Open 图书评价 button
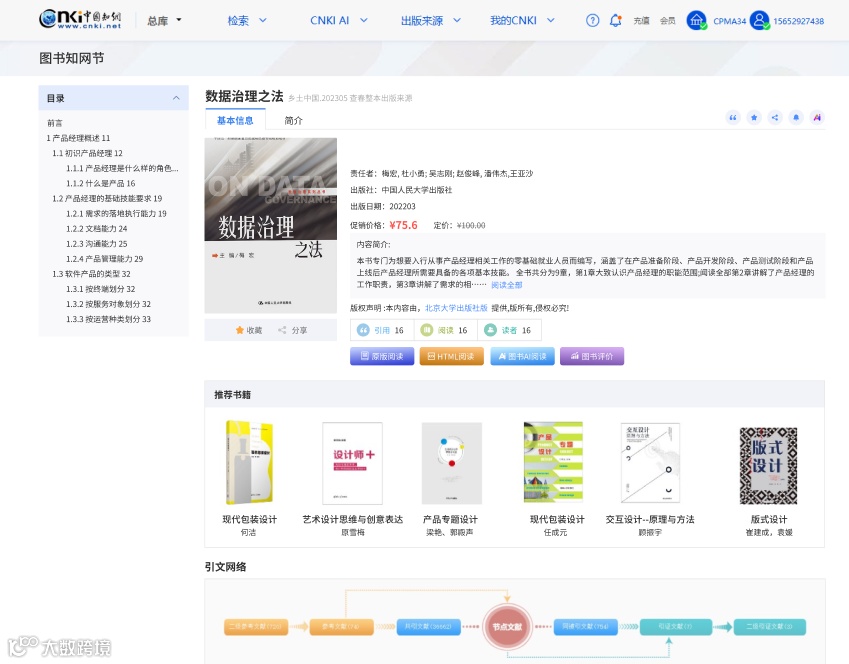849x664 pixels. tap(592, 356)
